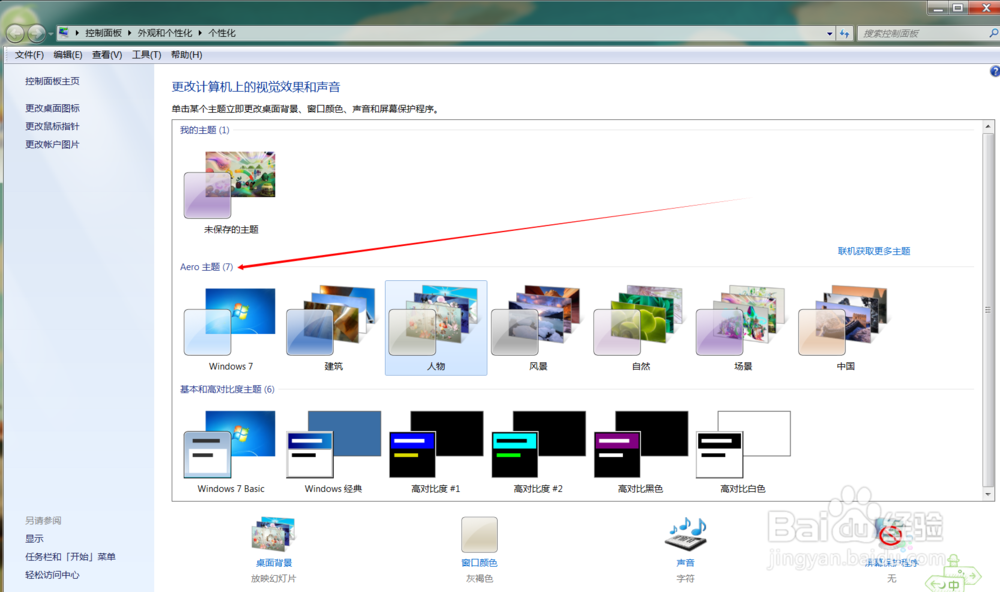Open the 窗口颜色 window color settings
Image resolution: width=1000 pixels, height=592 pixels.
(479, 535)
